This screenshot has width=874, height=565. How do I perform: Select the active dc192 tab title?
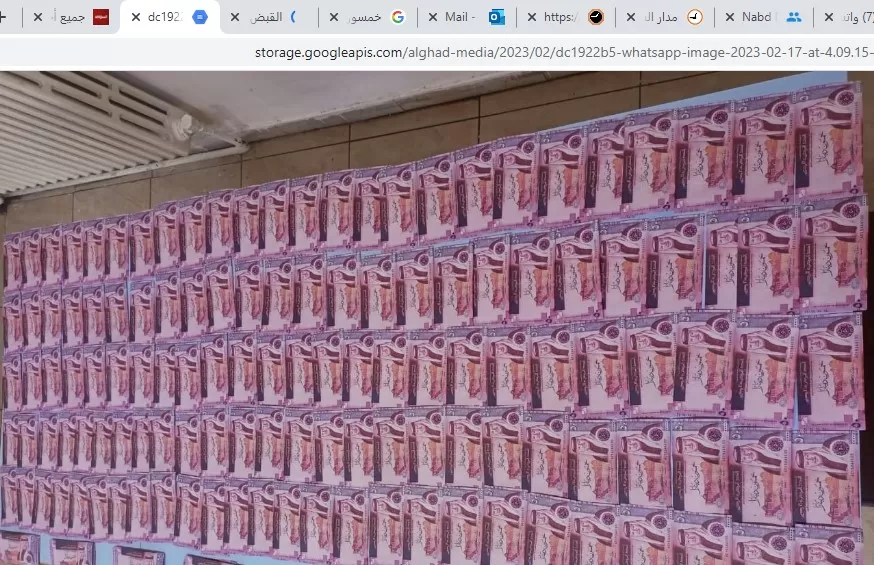coord(165,17)
